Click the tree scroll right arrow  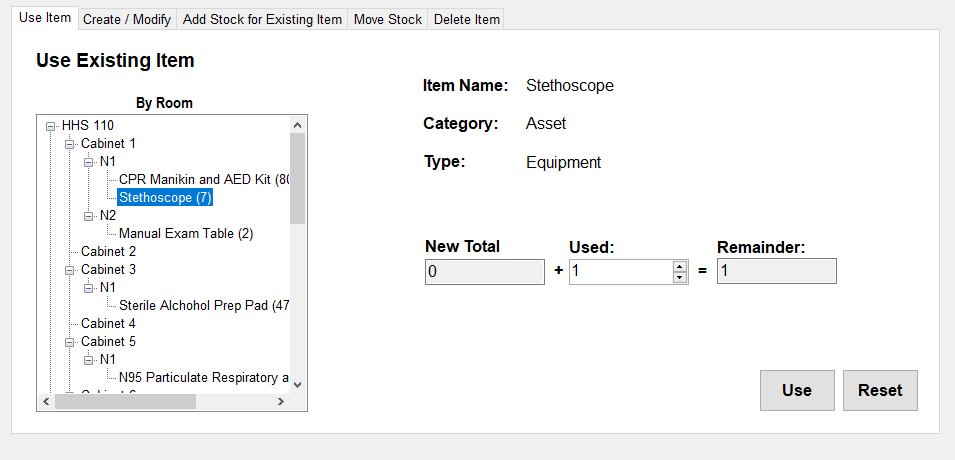281,402
